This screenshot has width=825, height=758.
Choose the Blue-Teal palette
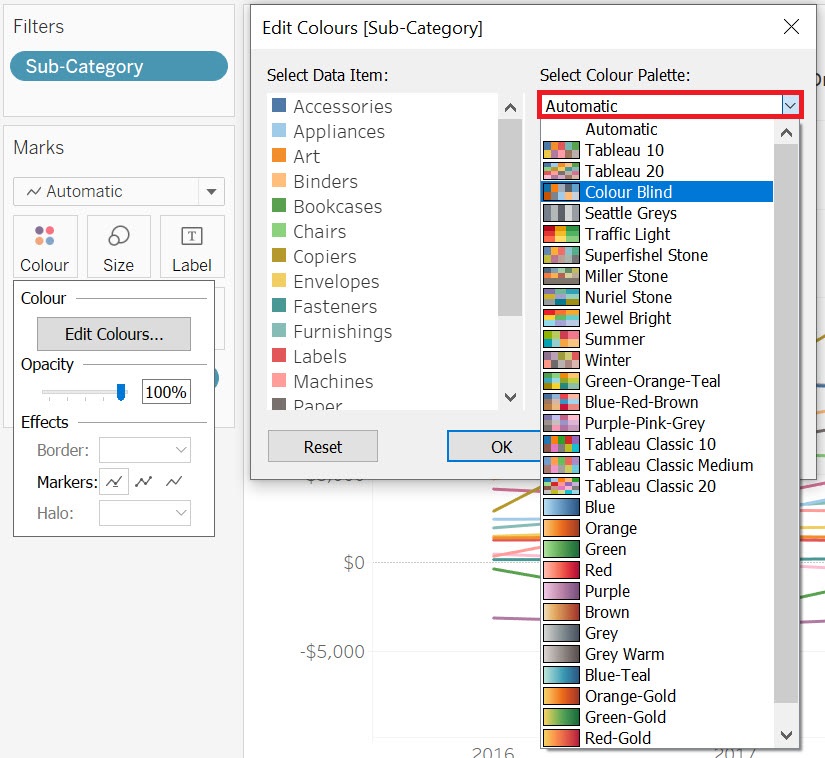pyautogui.click(x=657, y=675)
